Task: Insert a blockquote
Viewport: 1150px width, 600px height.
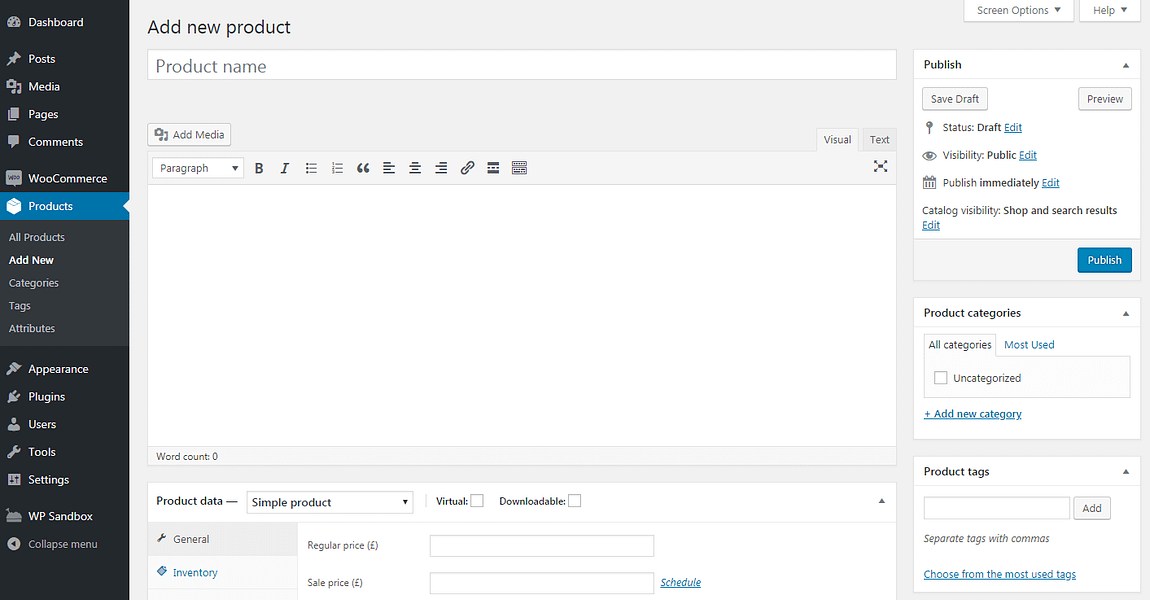Action: pos(363,167)
